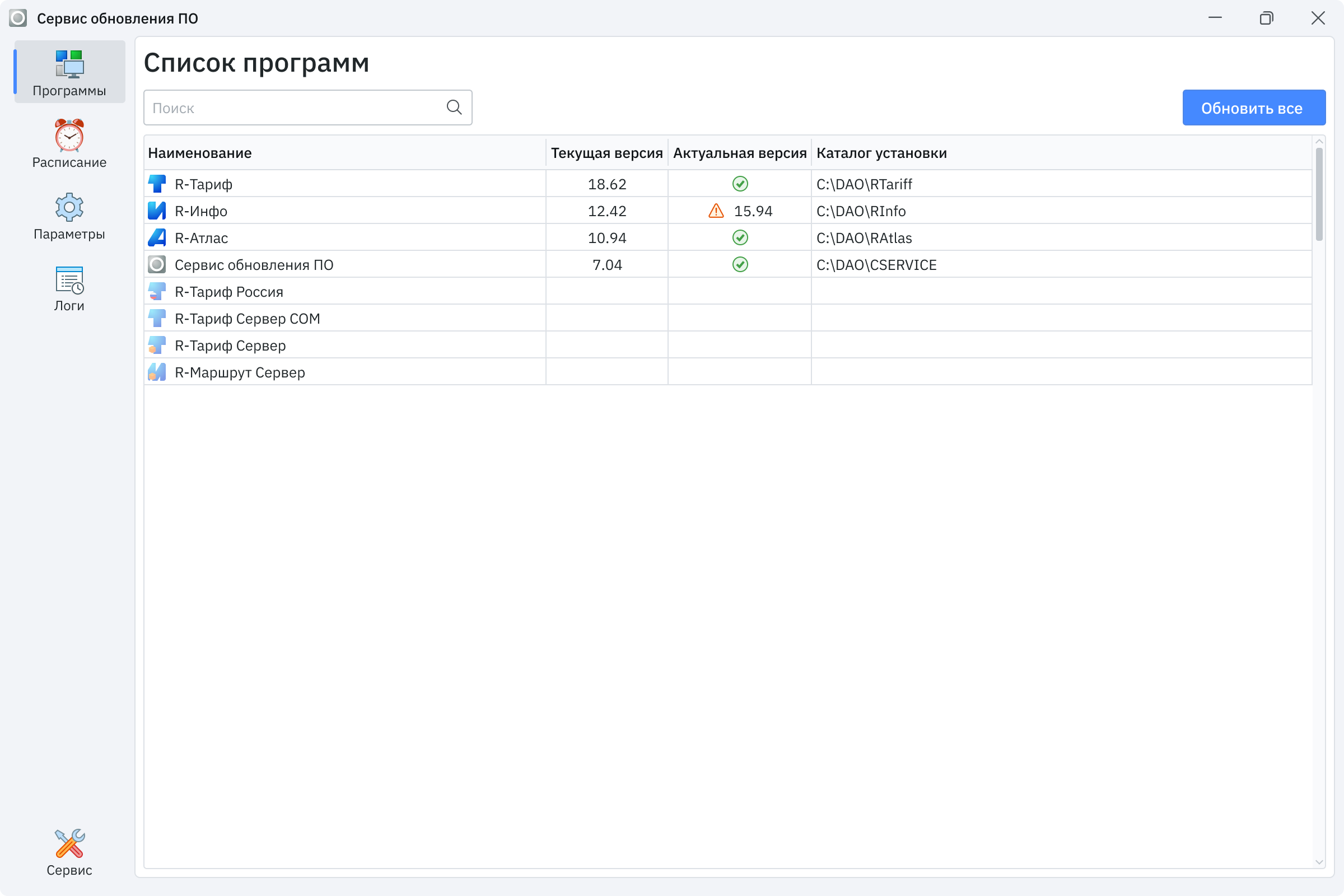Maximize the Сервис обновления ПО window
Viewport: 1344px width, 896px height.
(1266, 18)
